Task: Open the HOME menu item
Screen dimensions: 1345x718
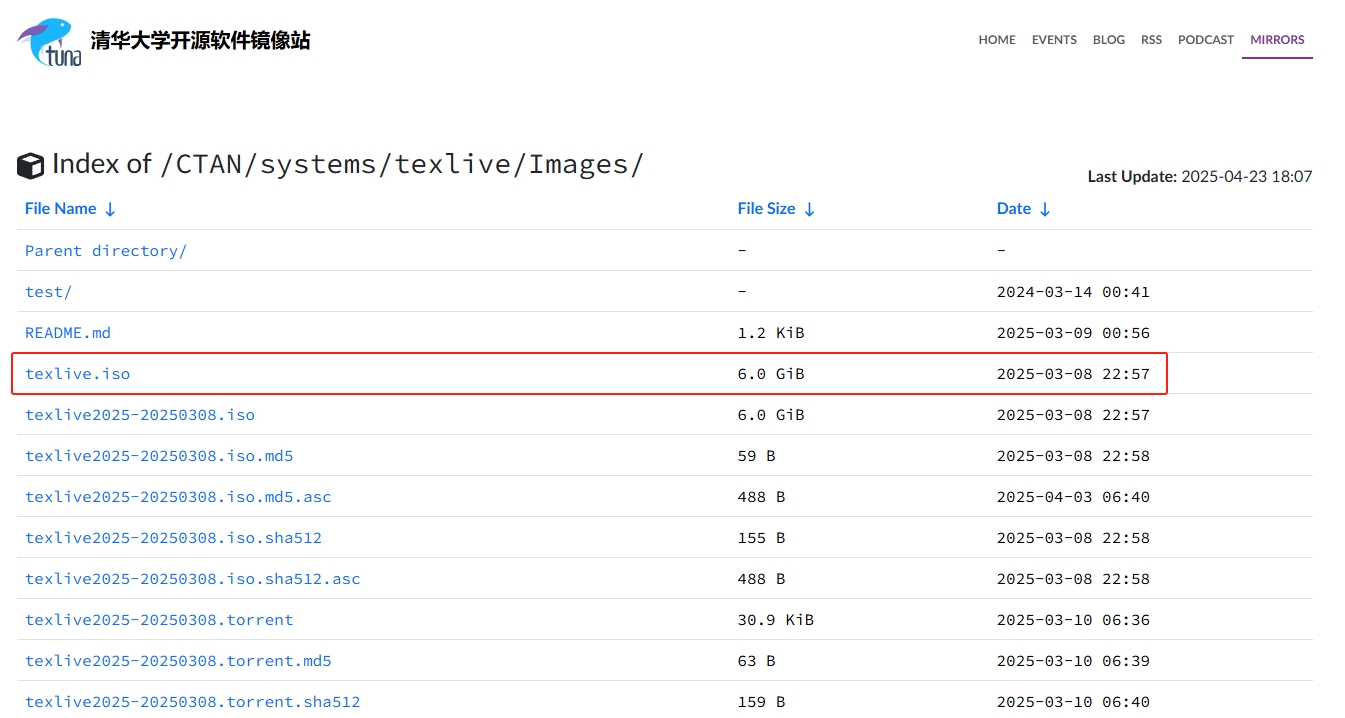Action: click(x=996, y=40)
